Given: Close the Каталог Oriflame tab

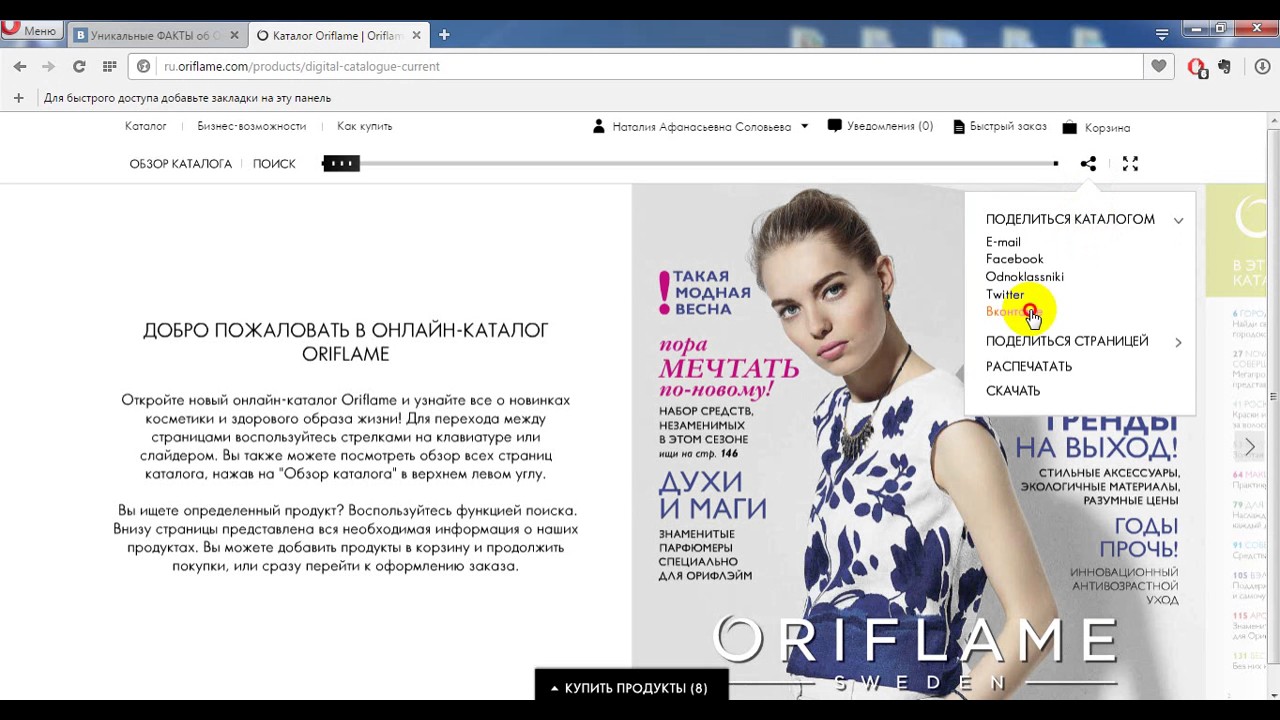Looking at the screenshot, I should [x=416, y=35].
